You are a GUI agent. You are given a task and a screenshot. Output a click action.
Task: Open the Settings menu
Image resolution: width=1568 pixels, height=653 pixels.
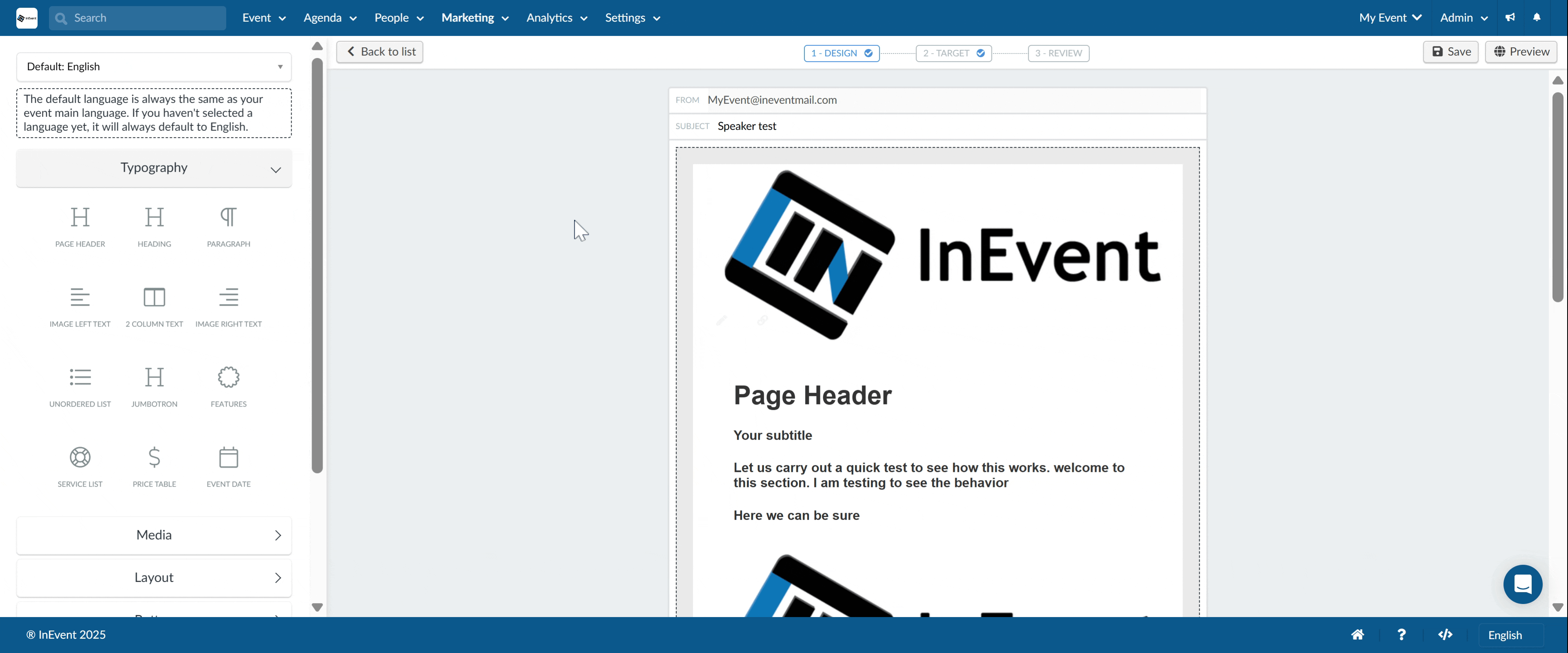point(633,18)
